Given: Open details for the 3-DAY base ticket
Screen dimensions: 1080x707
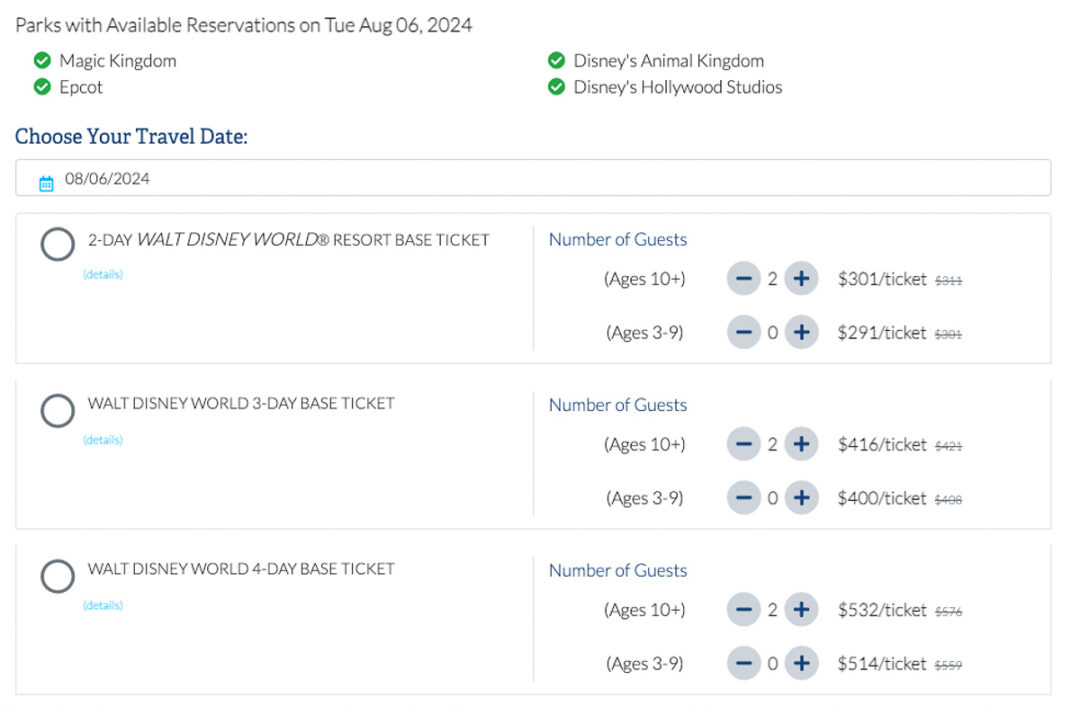Looking at the screenshot, I should point(102,439).
